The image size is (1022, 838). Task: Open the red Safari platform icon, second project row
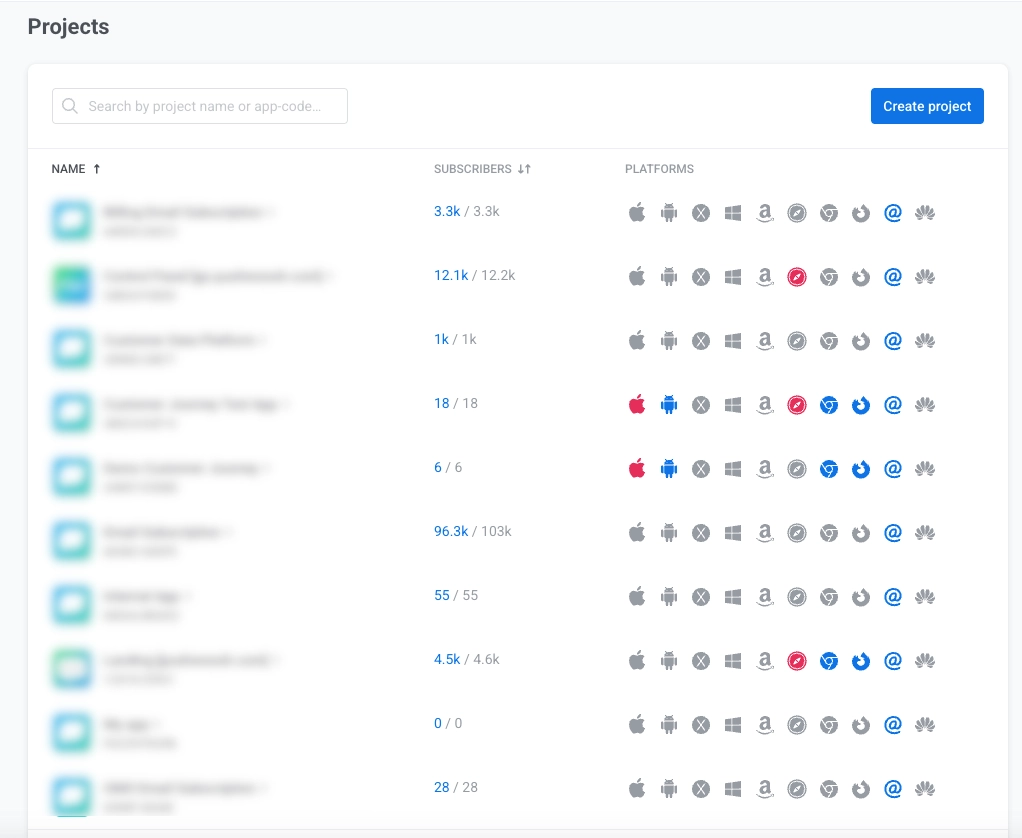(x=796, y=276)
